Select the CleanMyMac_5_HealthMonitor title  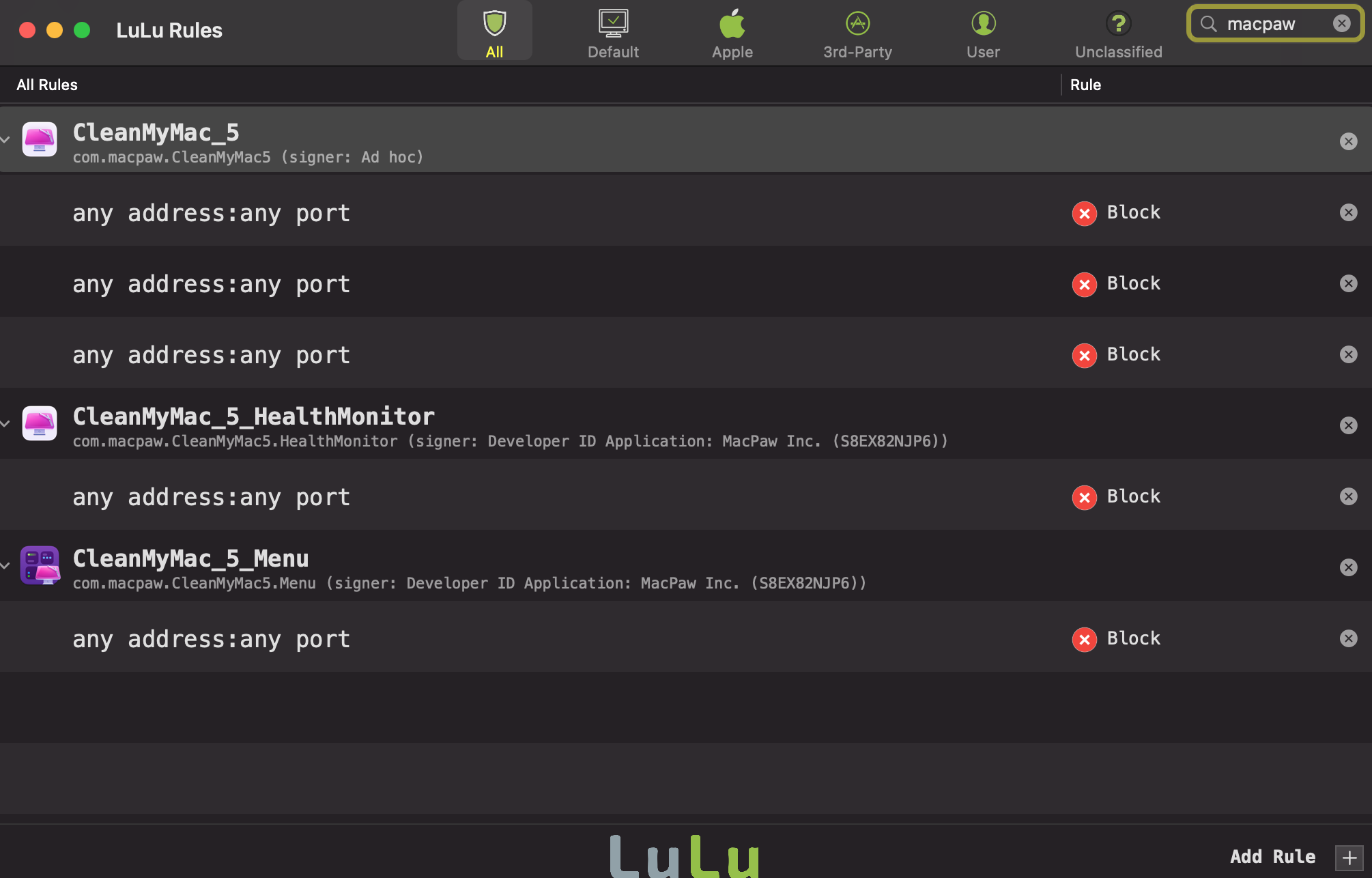[x=253, y=416]
